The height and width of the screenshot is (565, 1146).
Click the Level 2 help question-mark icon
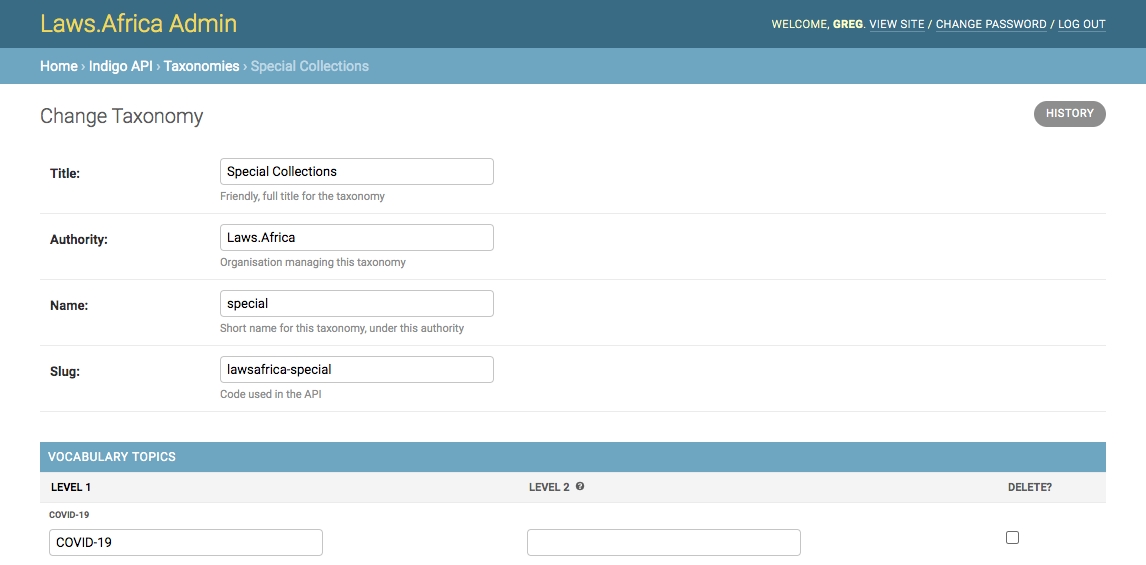(580, 487)
